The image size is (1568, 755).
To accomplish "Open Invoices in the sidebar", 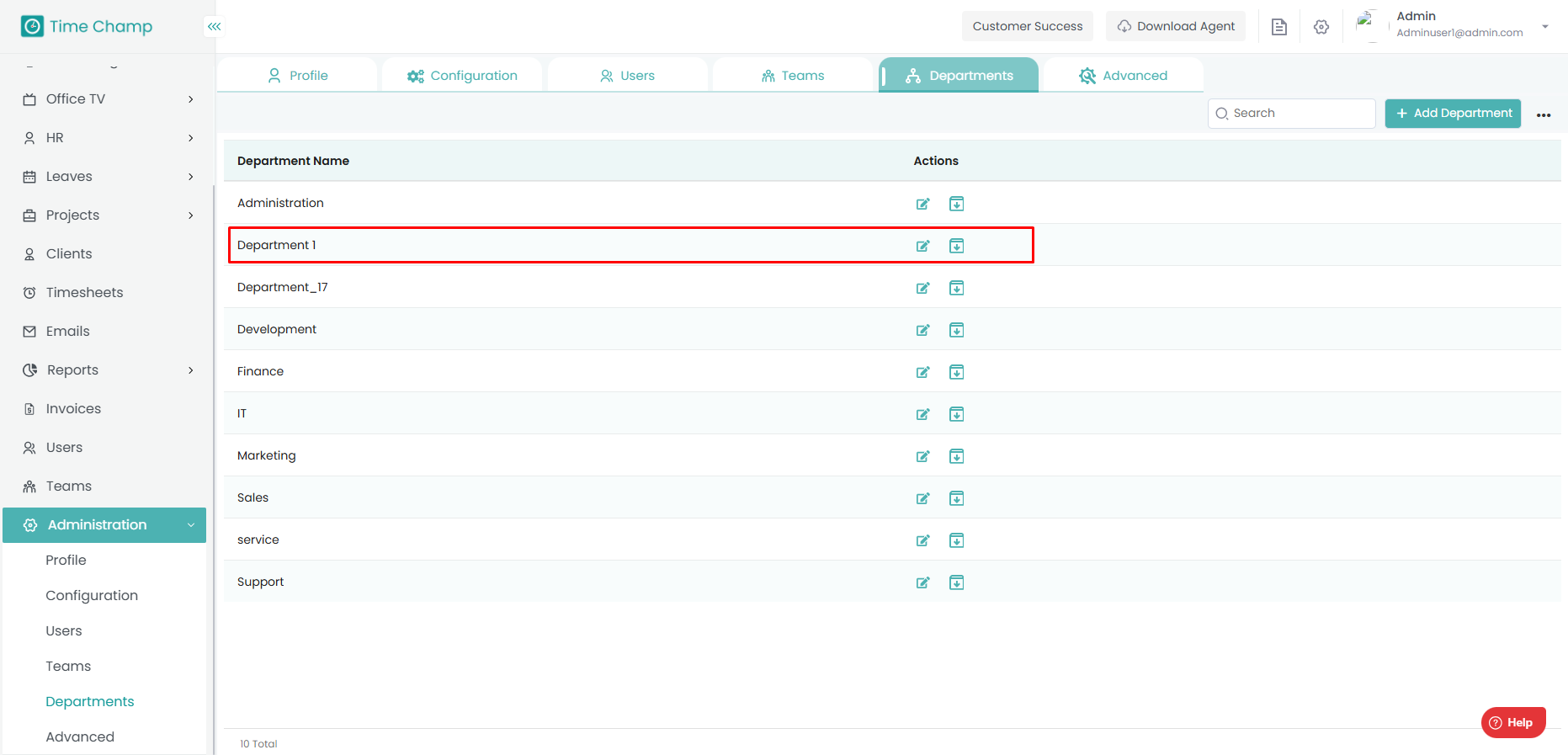I will [x=73, y=409].
